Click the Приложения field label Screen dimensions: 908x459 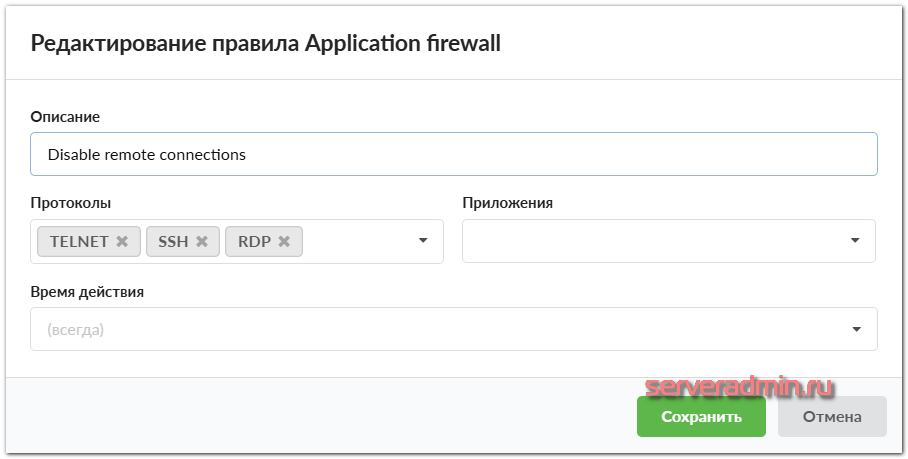click(x=507, y=203)
